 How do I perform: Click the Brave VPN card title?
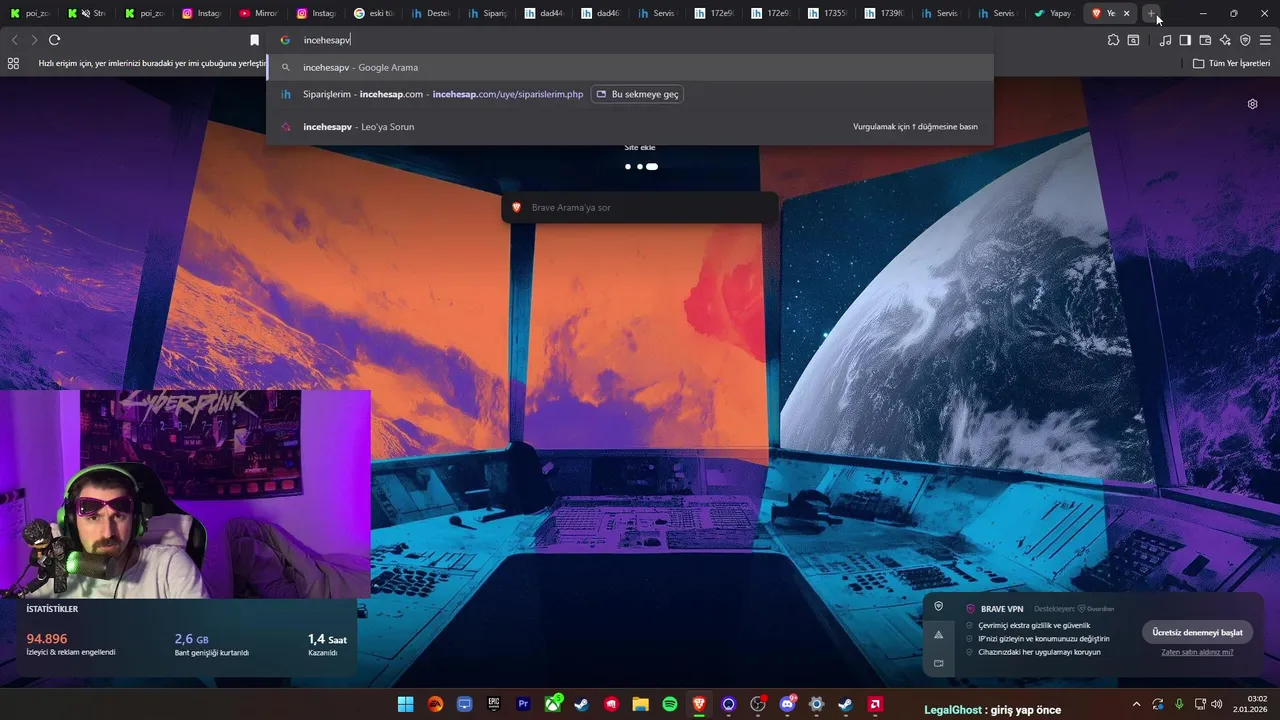(1002, 609)
